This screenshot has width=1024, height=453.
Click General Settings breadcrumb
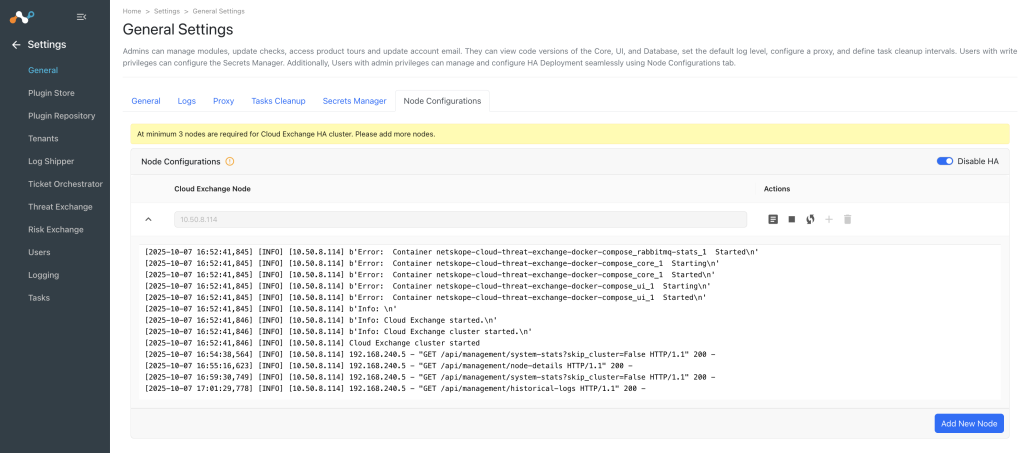coord(219,12)
